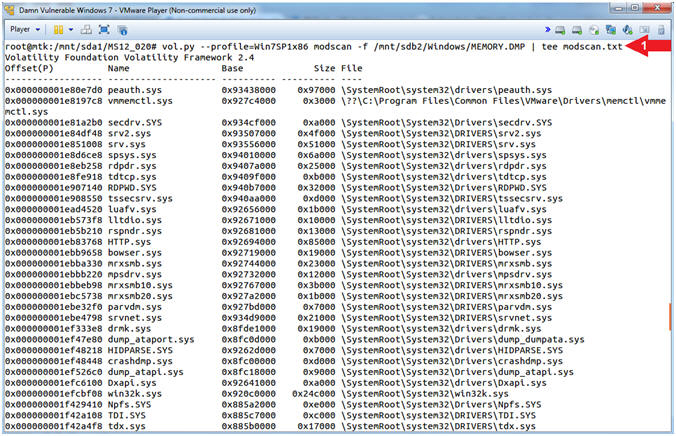
Task: Click the sound card device icon
Action: click(x=628, y=30)
